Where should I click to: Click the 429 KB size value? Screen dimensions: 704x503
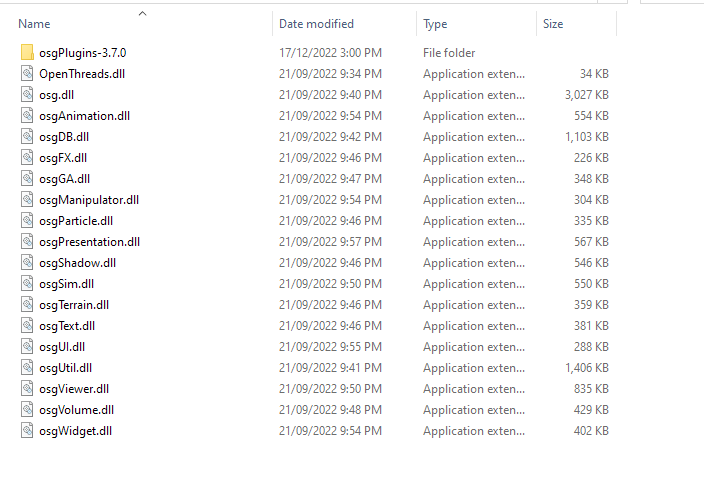tap(591, 410)
